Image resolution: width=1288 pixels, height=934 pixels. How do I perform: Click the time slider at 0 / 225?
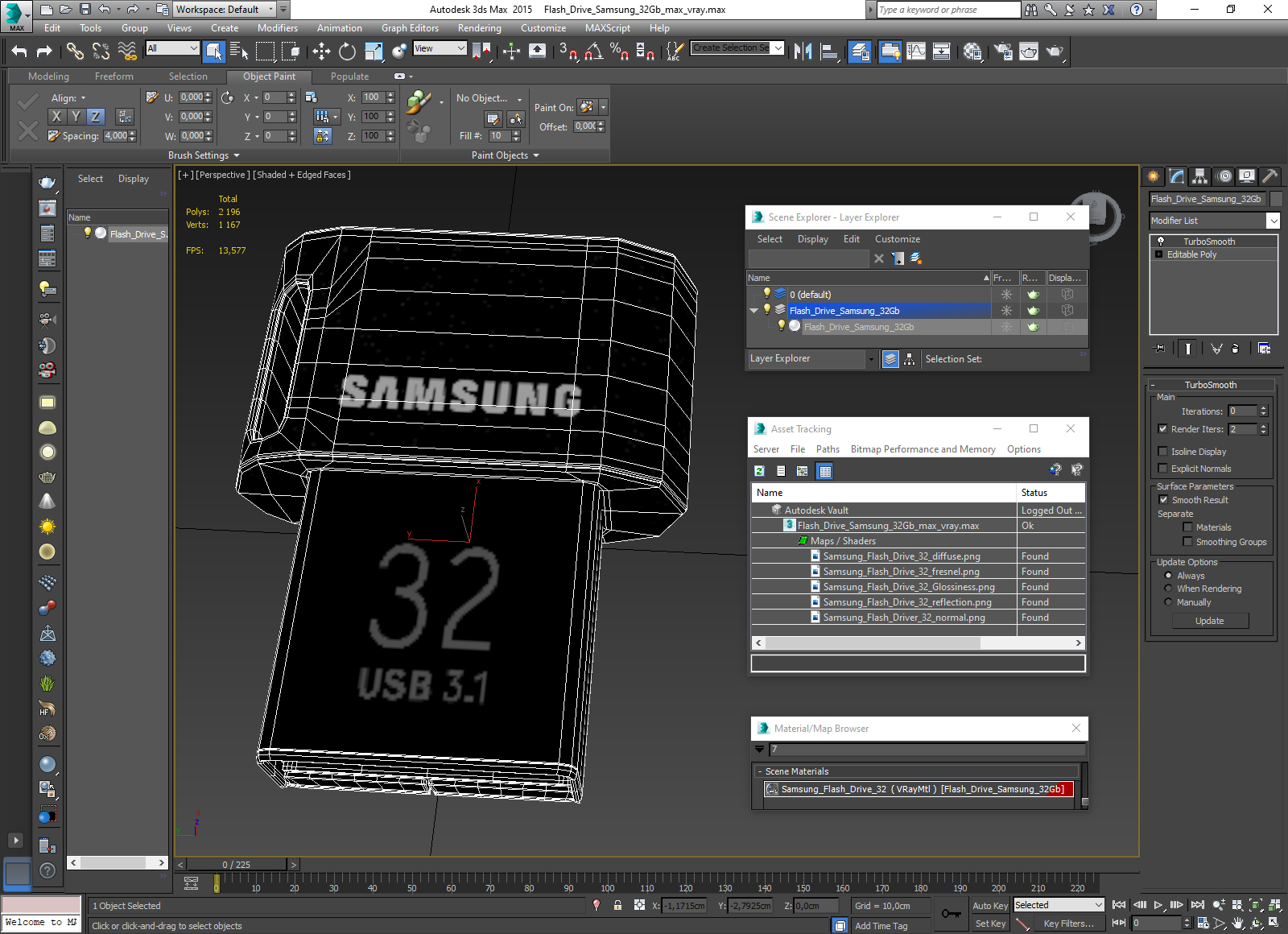pos(236,865)
